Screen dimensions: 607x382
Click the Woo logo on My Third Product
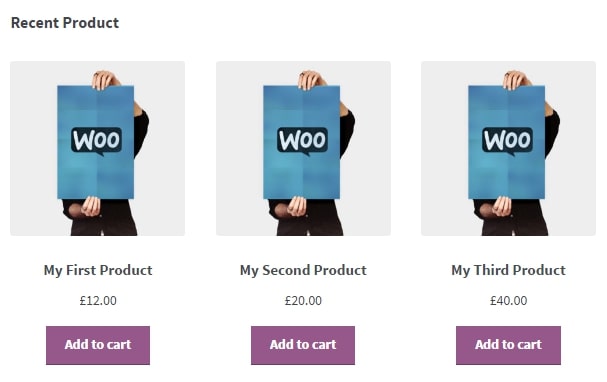508,141
